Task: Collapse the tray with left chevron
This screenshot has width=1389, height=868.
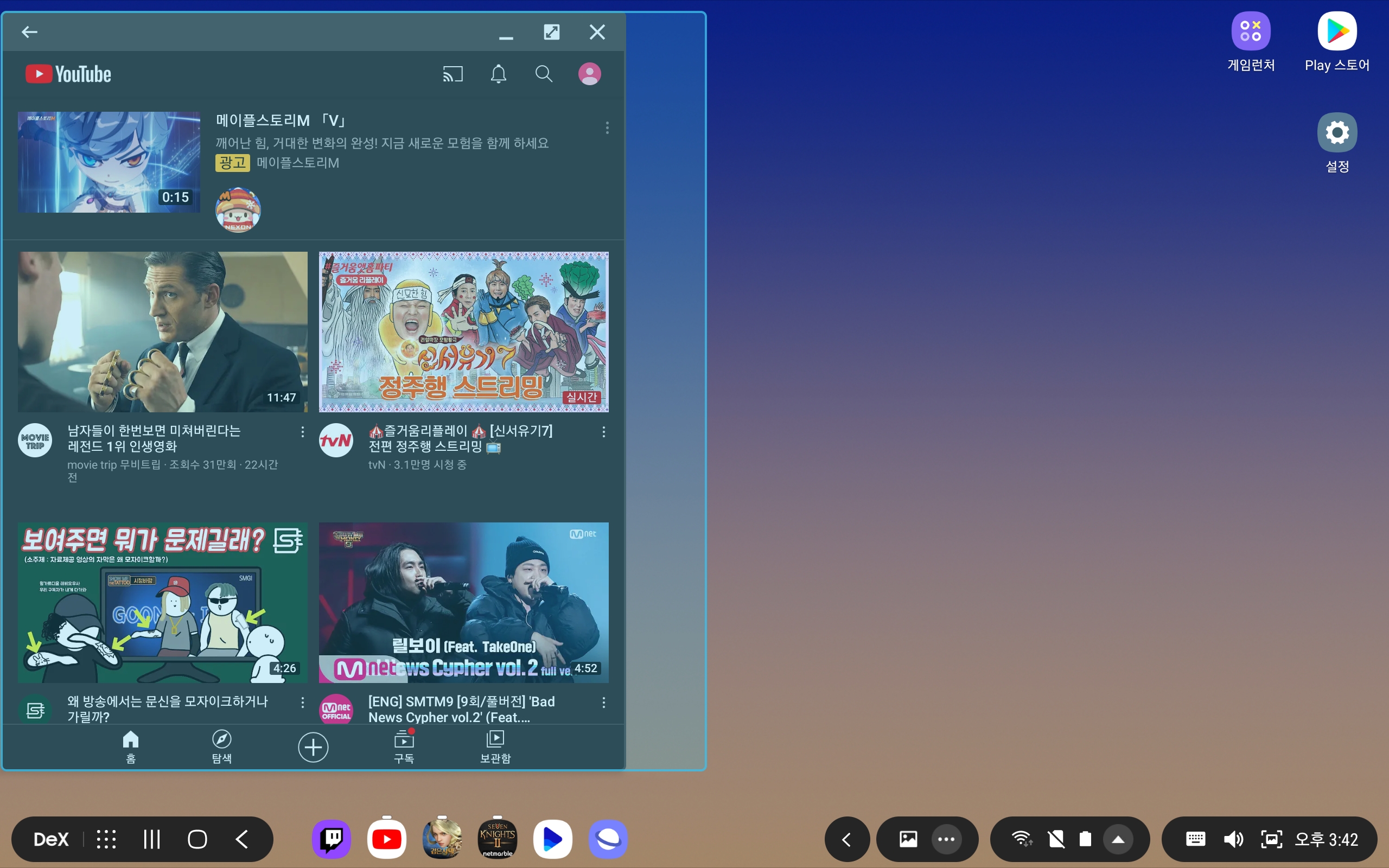Action: point(846,839)
